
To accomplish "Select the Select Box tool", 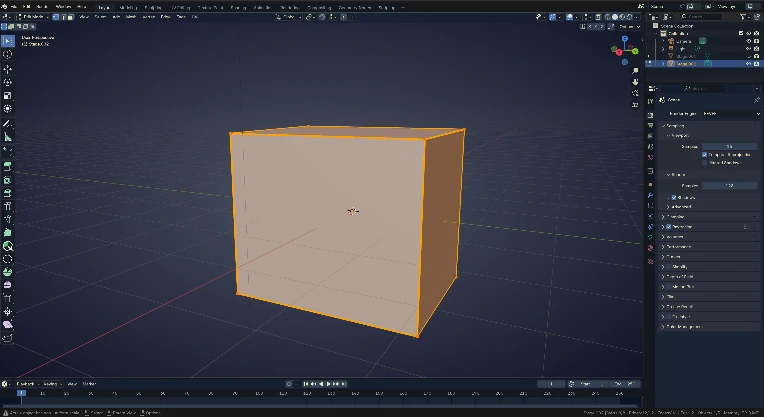I will tap(8, 41).
